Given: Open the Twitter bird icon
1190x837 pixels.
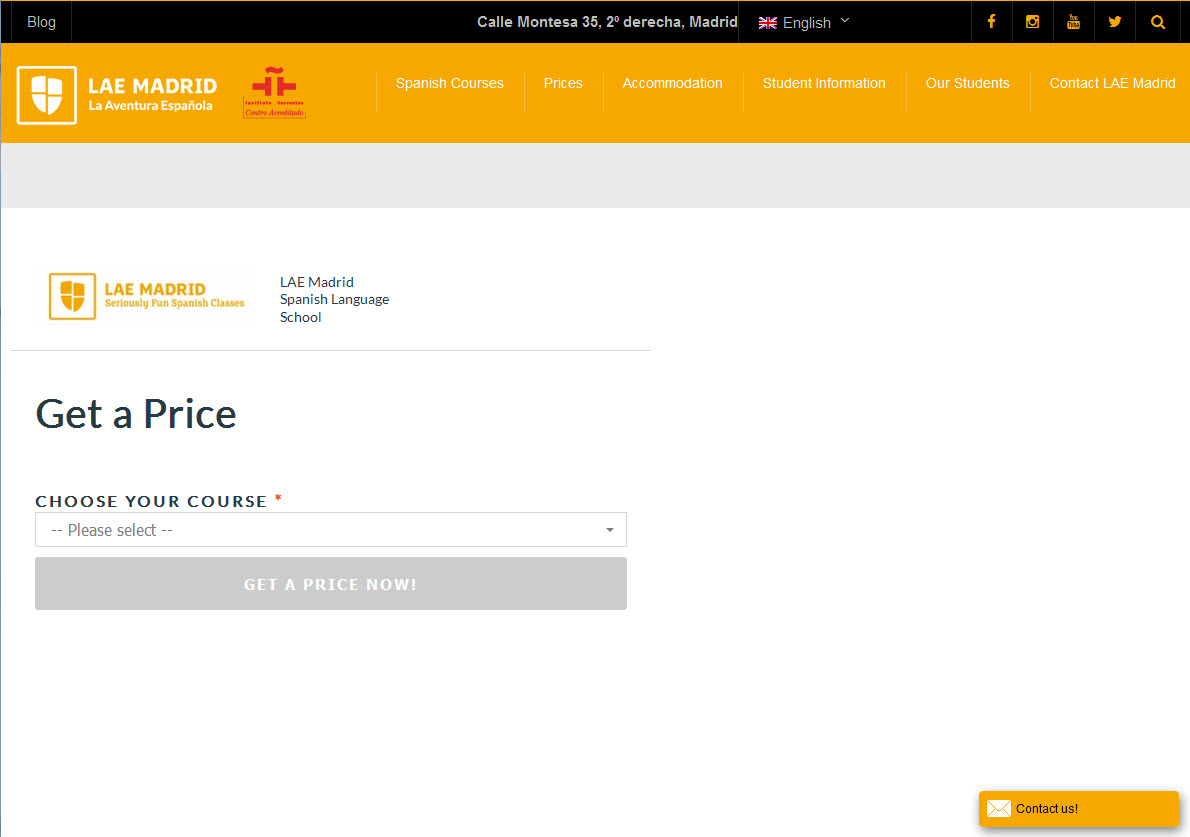Looking at the screenshot, I should point(1114,22).
